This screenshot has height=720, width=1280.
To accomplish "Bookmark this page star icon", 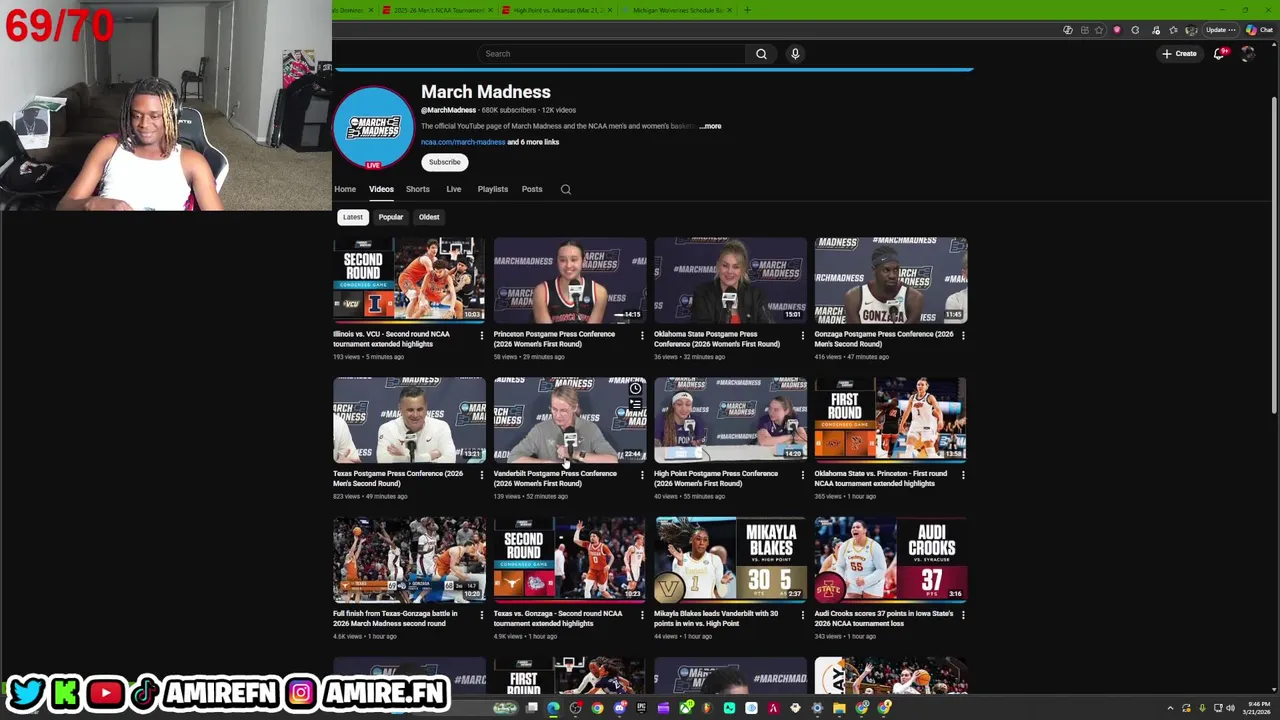I will [x=1099, y=30].
